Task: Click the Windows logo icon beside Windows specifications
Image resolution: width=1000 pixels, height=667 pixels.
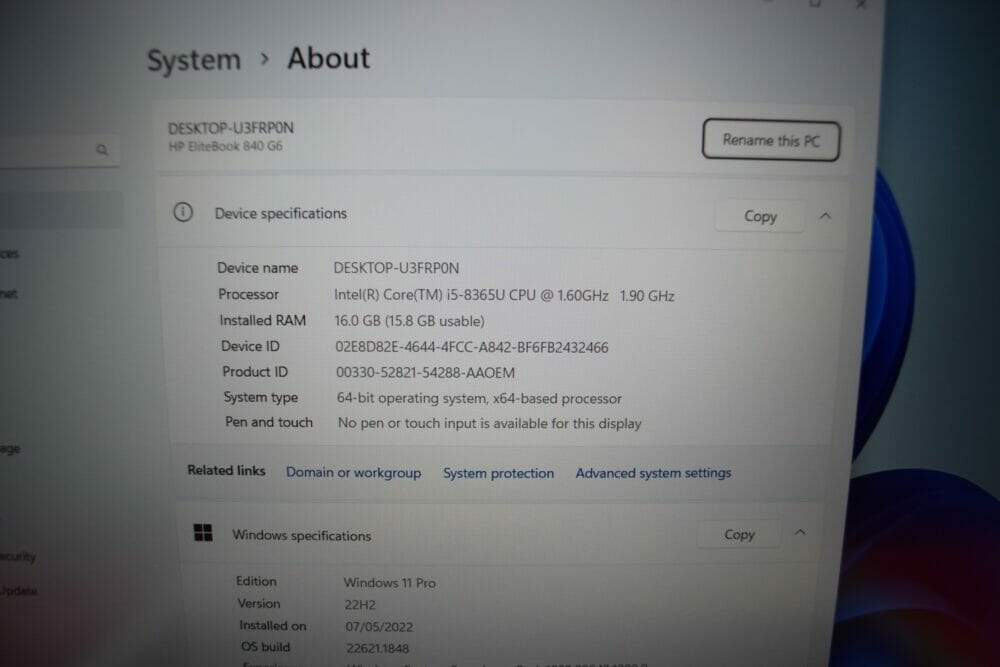Action: (x=203, y=532)
